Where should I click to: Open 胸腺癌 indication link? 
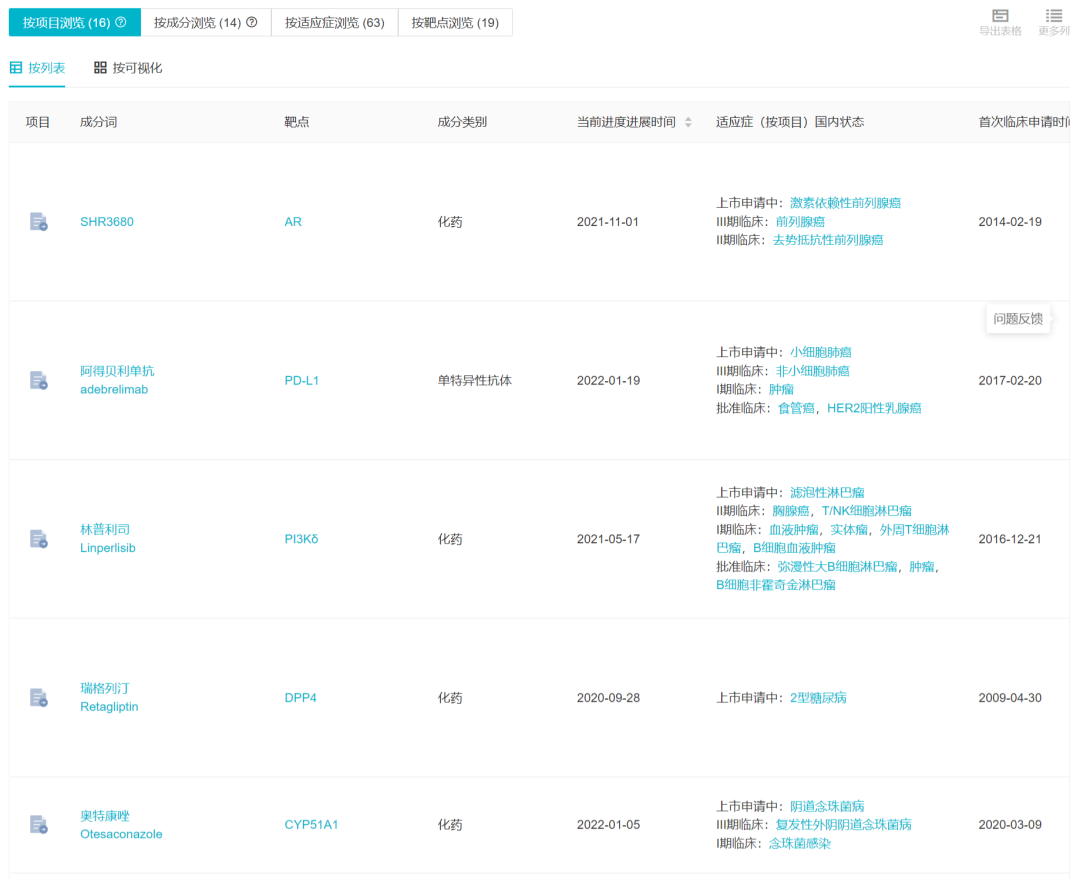791,511
